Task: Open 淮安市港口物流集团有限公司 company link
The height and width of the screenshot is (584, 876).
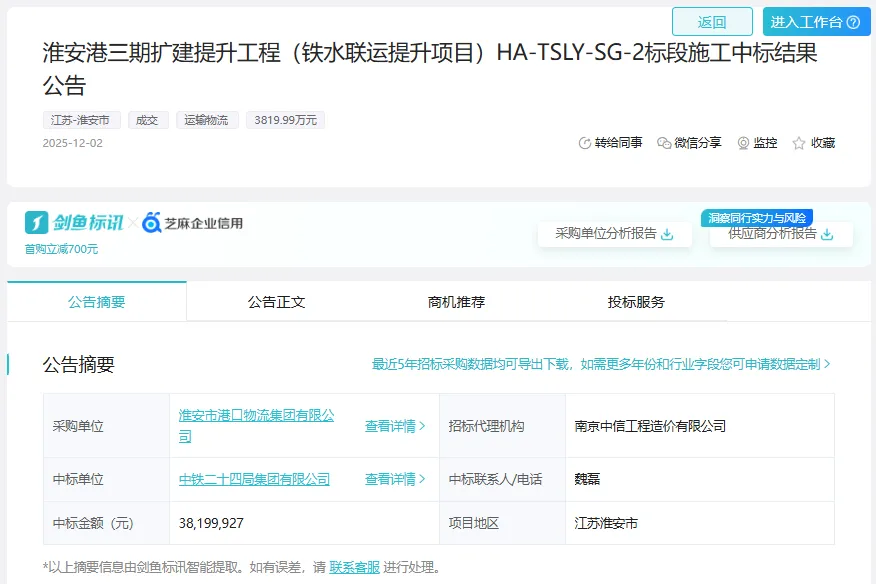Action: [x=256, y=416]
